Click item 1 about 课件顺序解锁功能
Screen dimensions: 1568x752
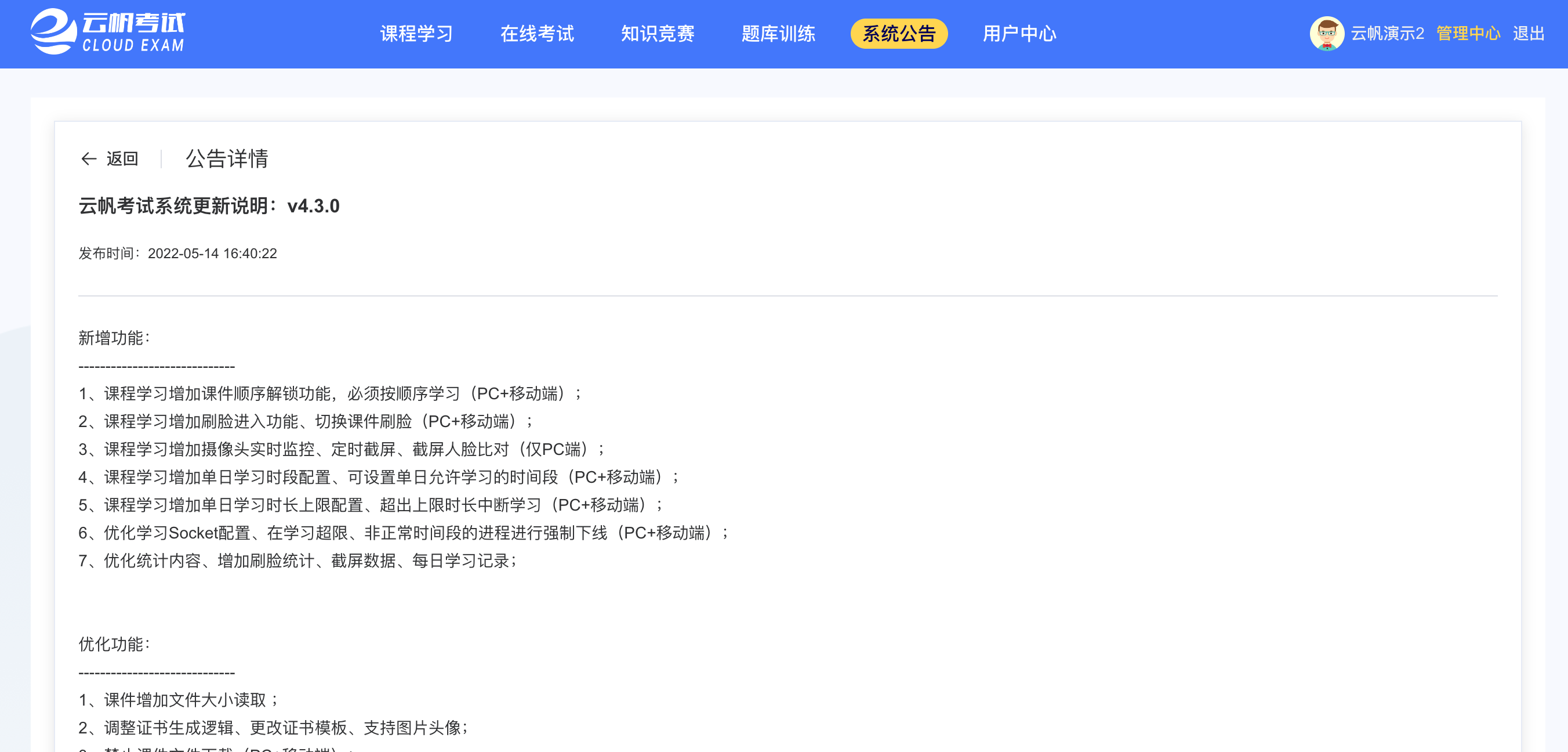[330, 393]
